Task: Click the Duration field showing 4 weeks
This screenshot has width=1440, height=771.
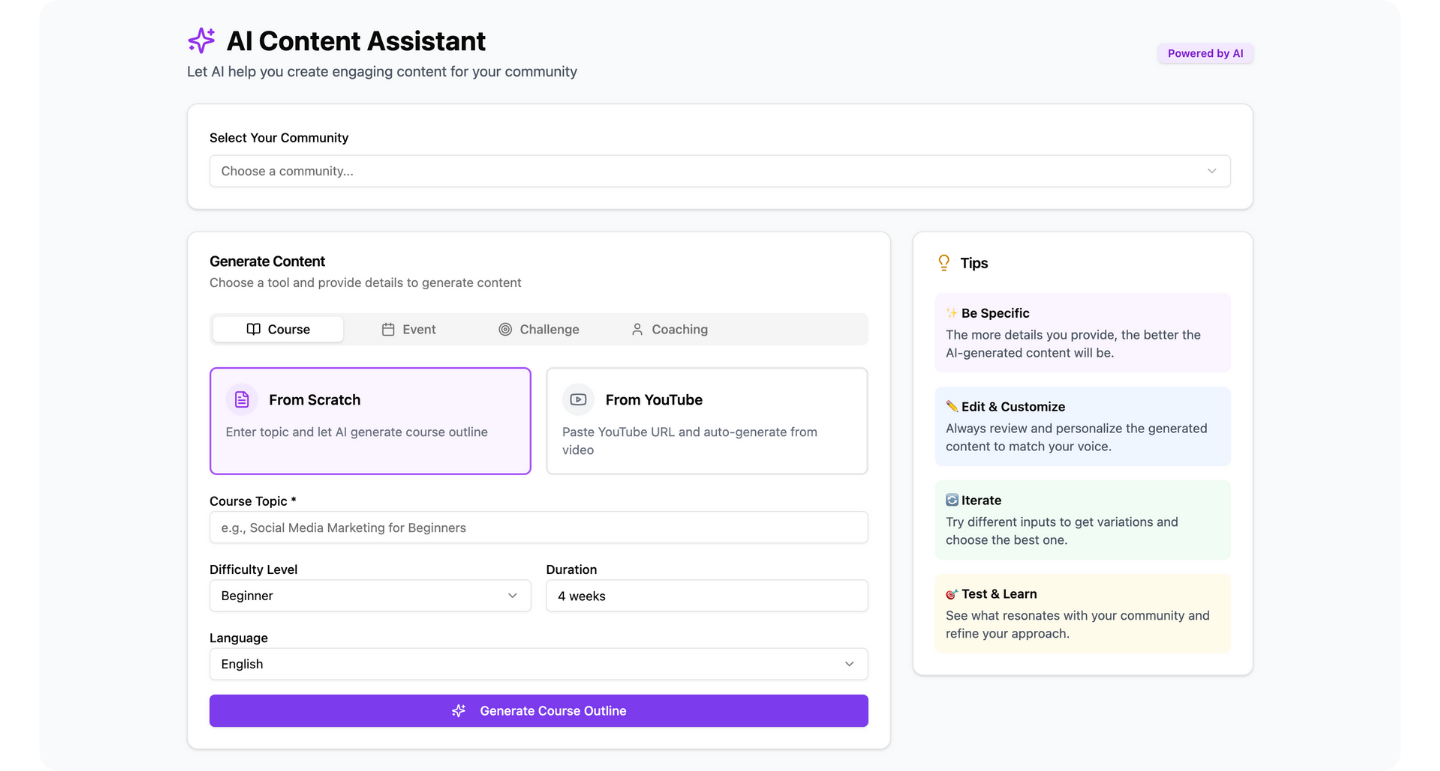Action: 706,596
